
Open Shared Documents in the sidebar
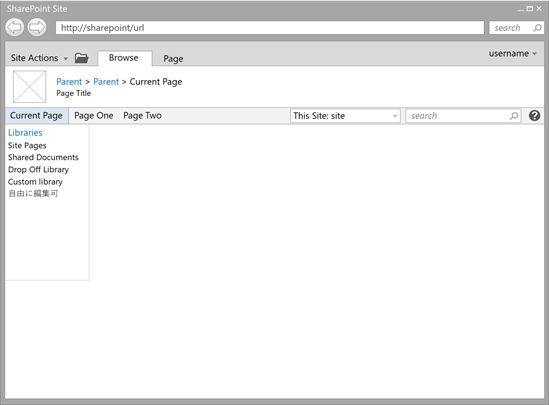coord(43,157)
